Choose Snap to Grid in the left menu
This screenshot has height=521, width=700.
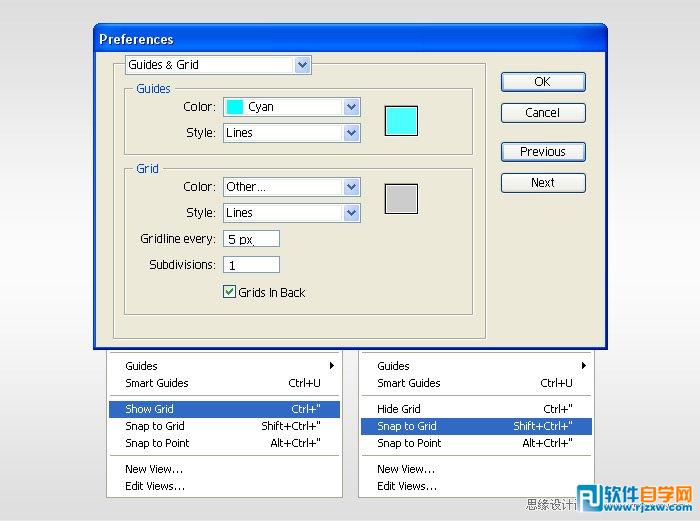coord(224,426)
